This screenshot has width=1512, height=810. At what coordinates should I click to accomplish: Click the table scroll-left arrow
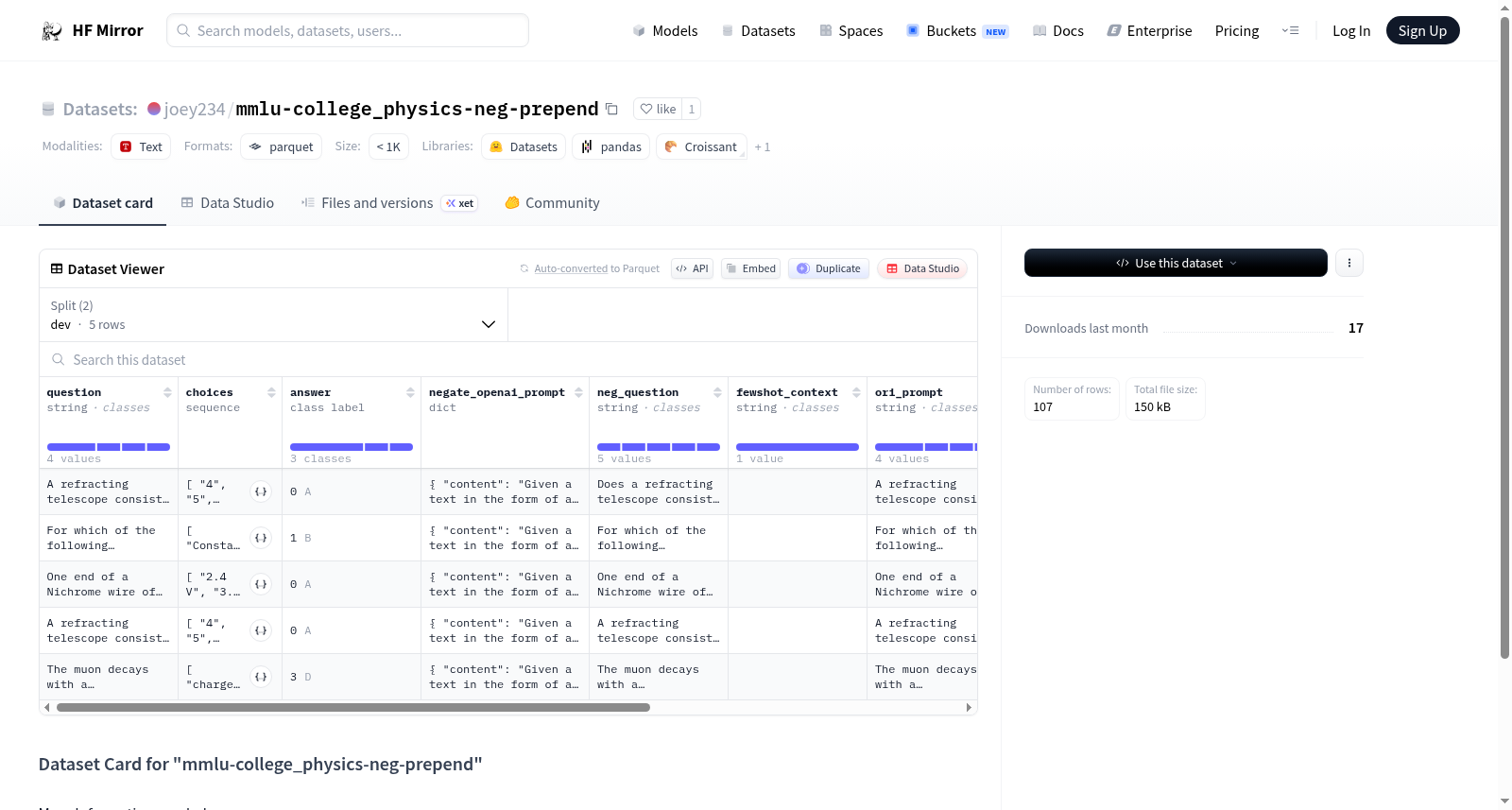tap(47, 707)
